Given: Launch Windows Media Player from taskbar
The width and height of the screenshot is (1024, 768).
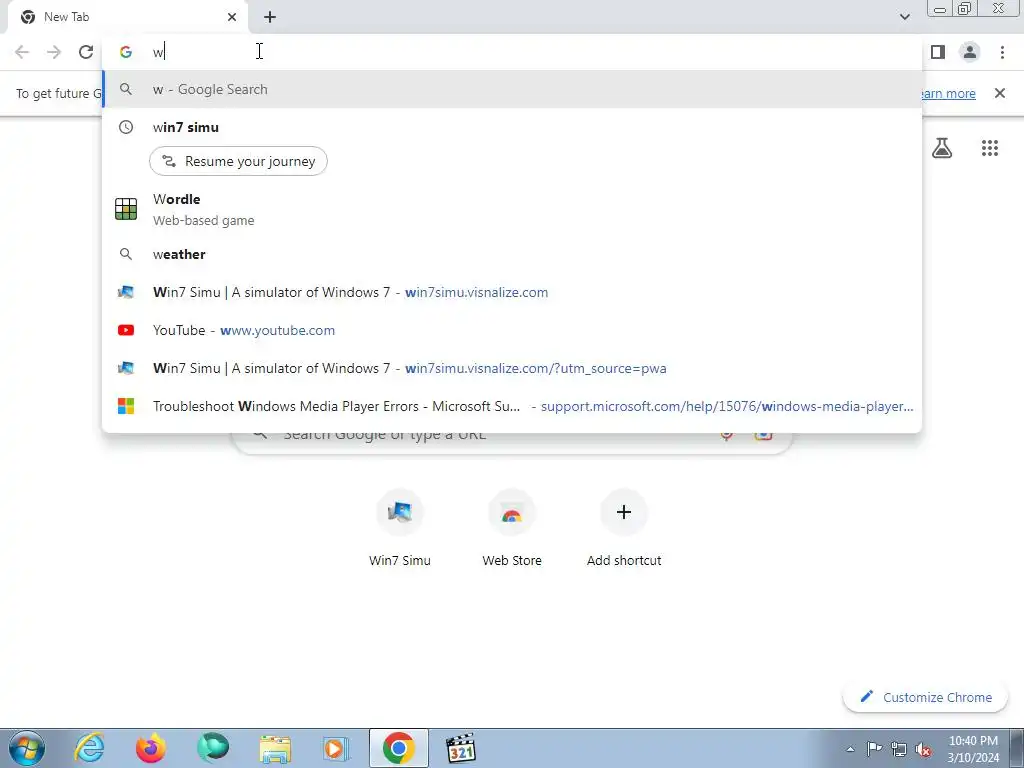Looking at the screenshot, I should click(336, 749).
